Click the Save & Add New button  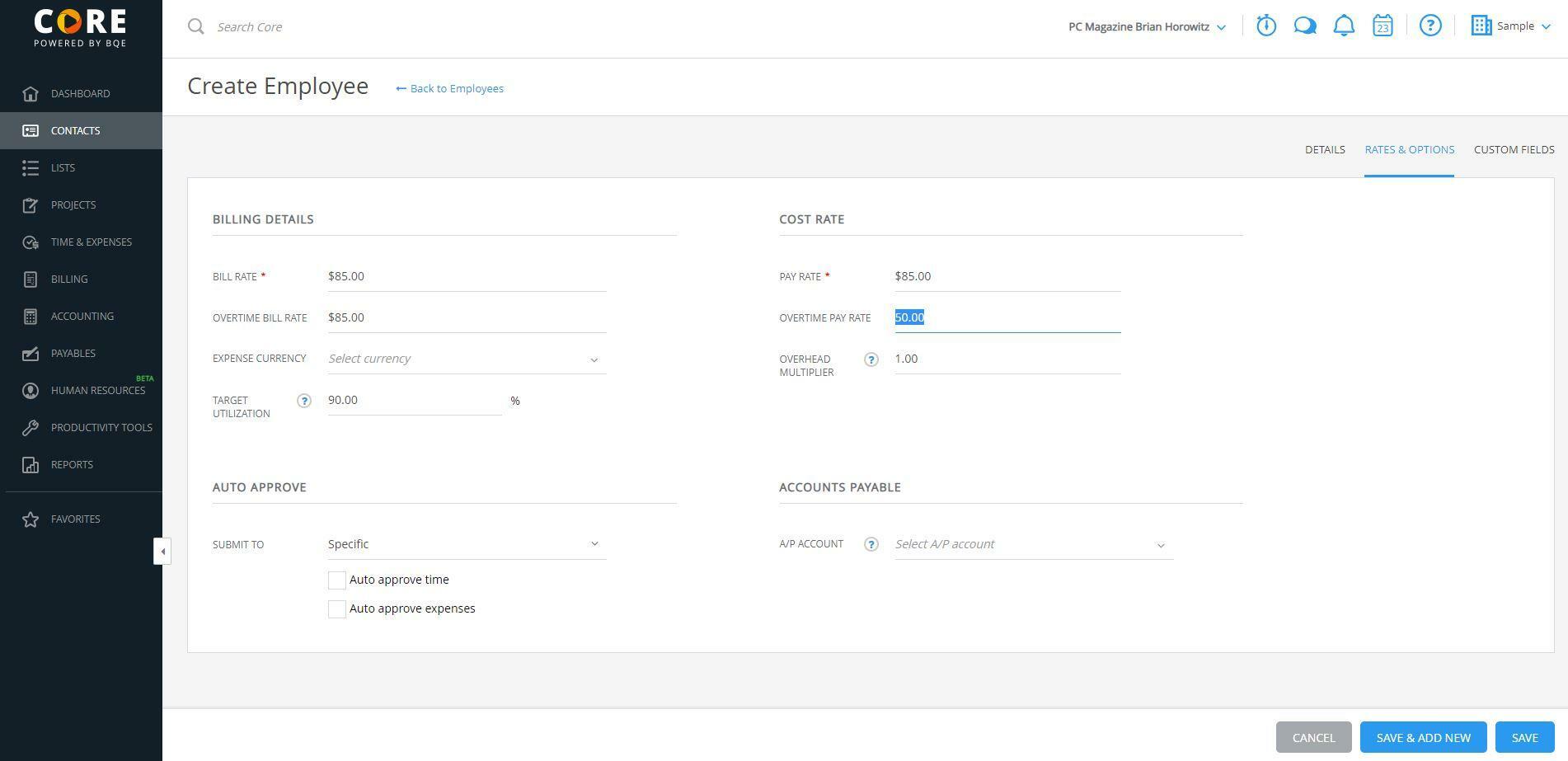point(1423,738)
